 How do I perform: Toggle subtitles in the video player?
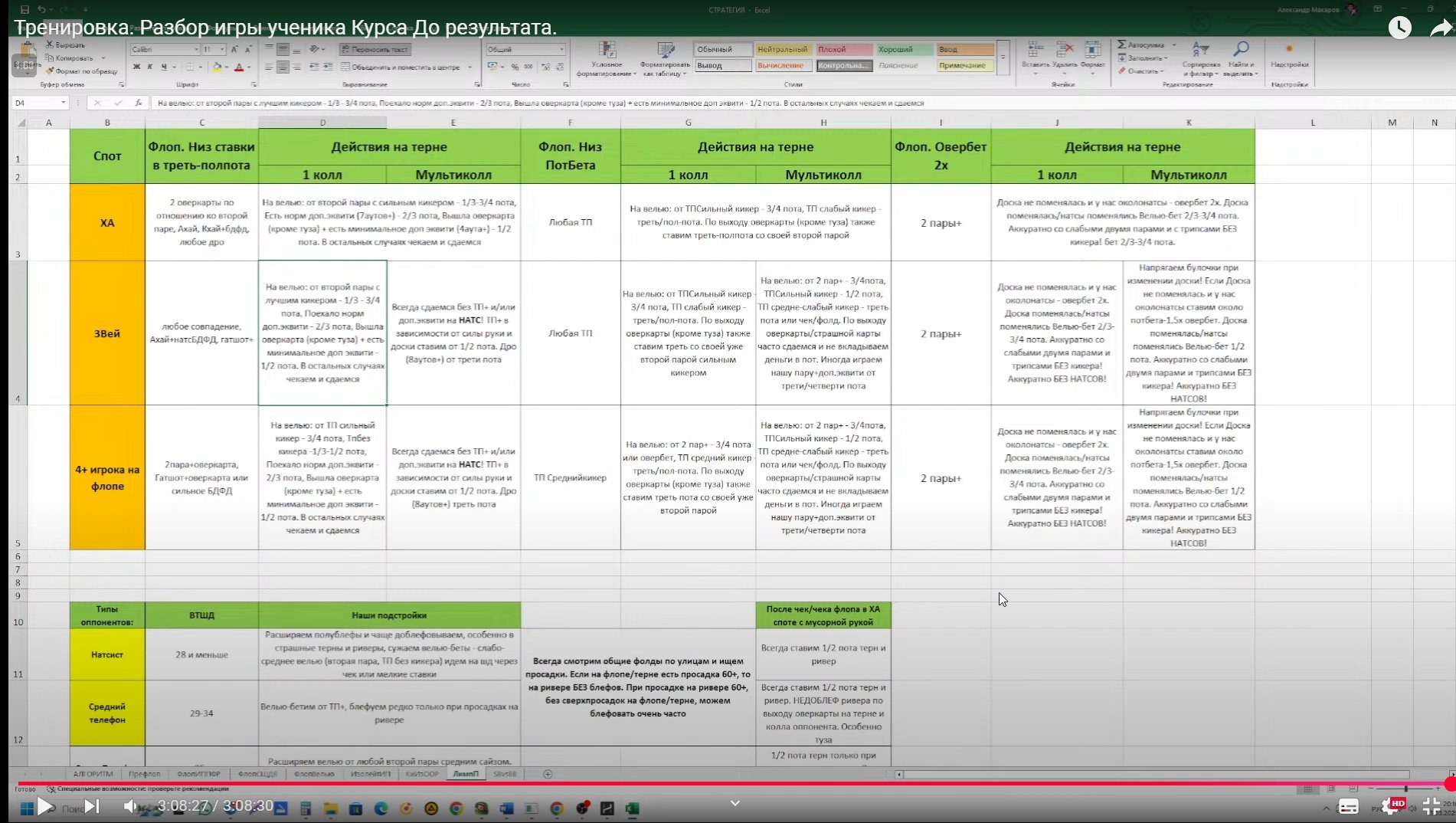click(x=1348, y=806)
